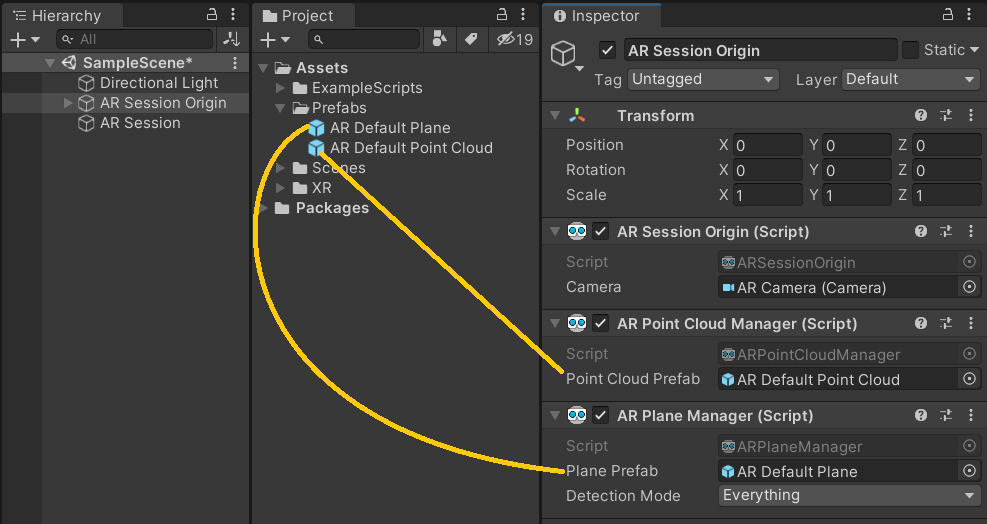Click Rotation Y field
Viewport: 987px width, 524px height.
tap(857, 171)
